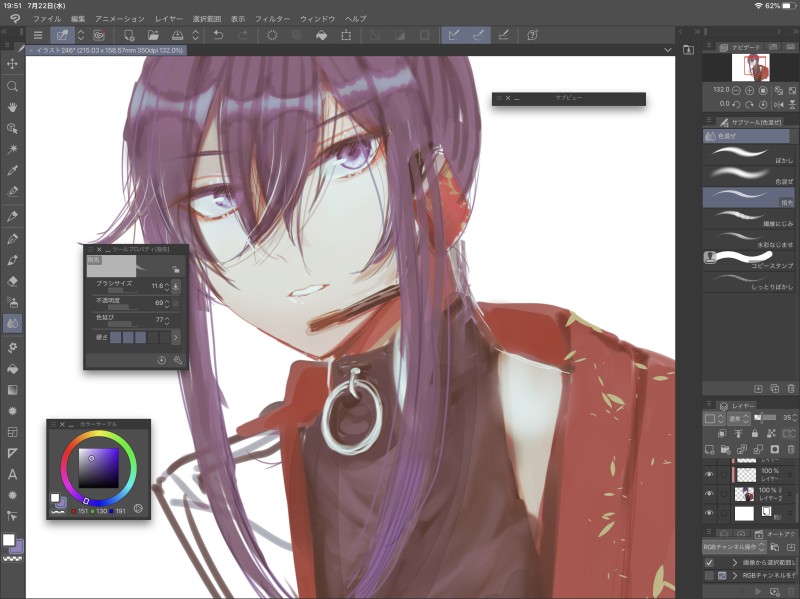800x599 pixels.
Task: Open blending mode 通常 dropdown
Action: (738, 418)
